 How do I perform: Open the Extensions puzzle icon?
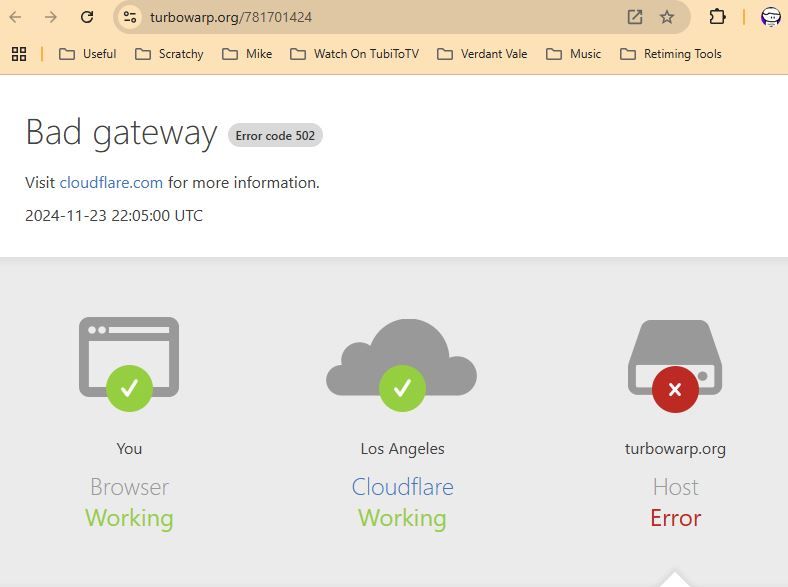coord(717,17)
